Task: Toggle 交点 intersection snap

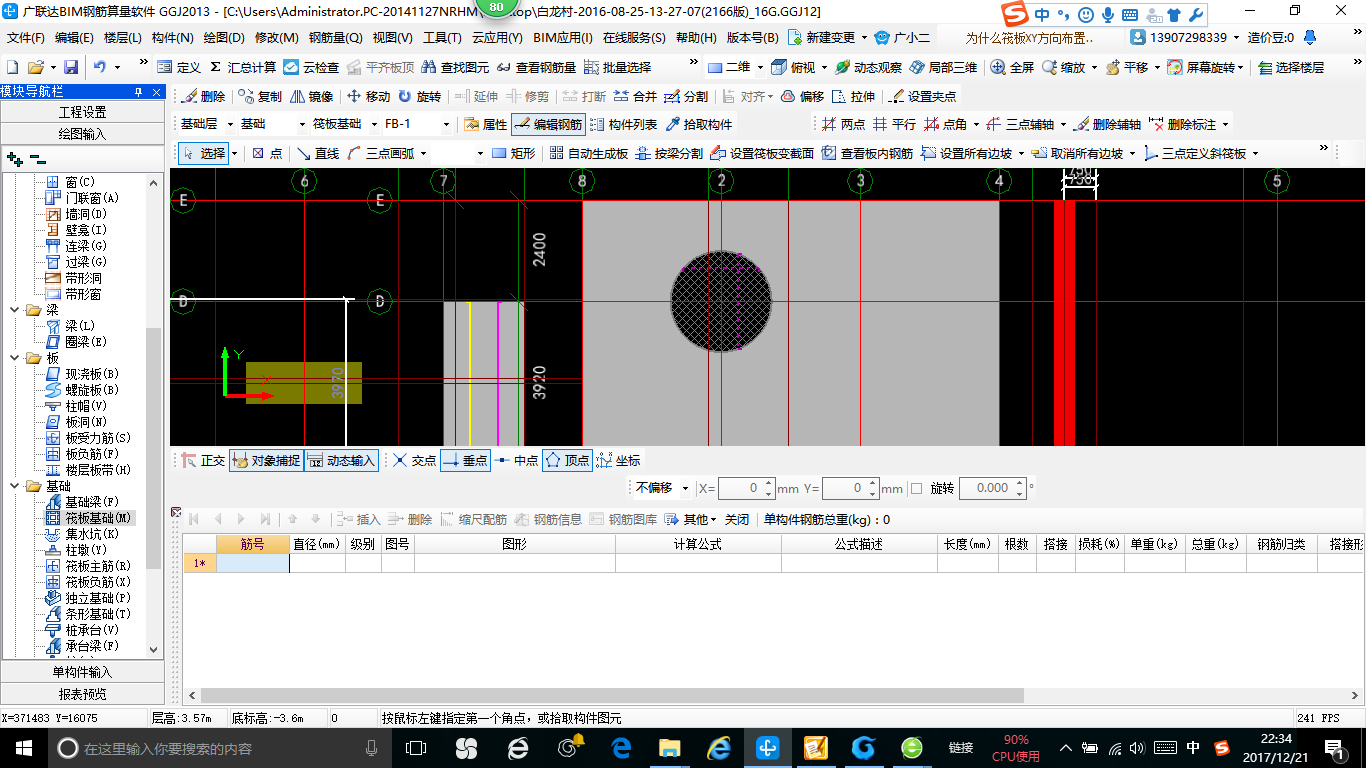Action: [414, 461]
